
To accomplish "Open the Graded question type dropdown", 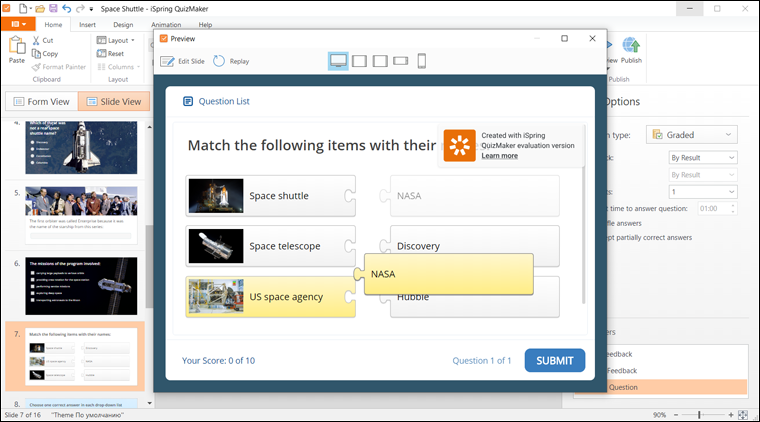I will 692,135.
